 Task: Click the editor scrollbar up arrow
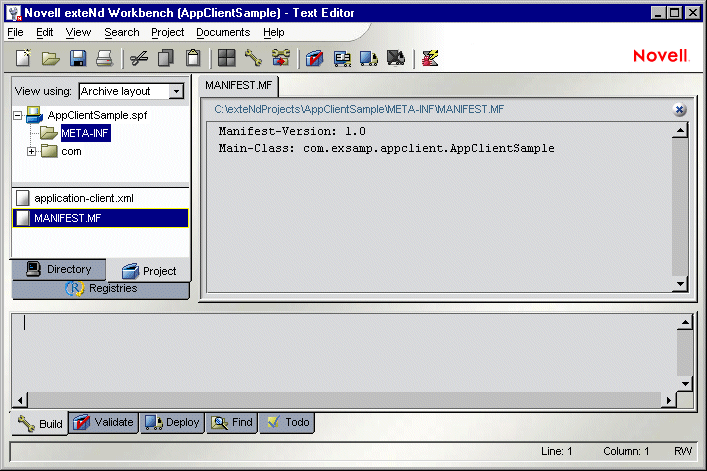point(679,131)
